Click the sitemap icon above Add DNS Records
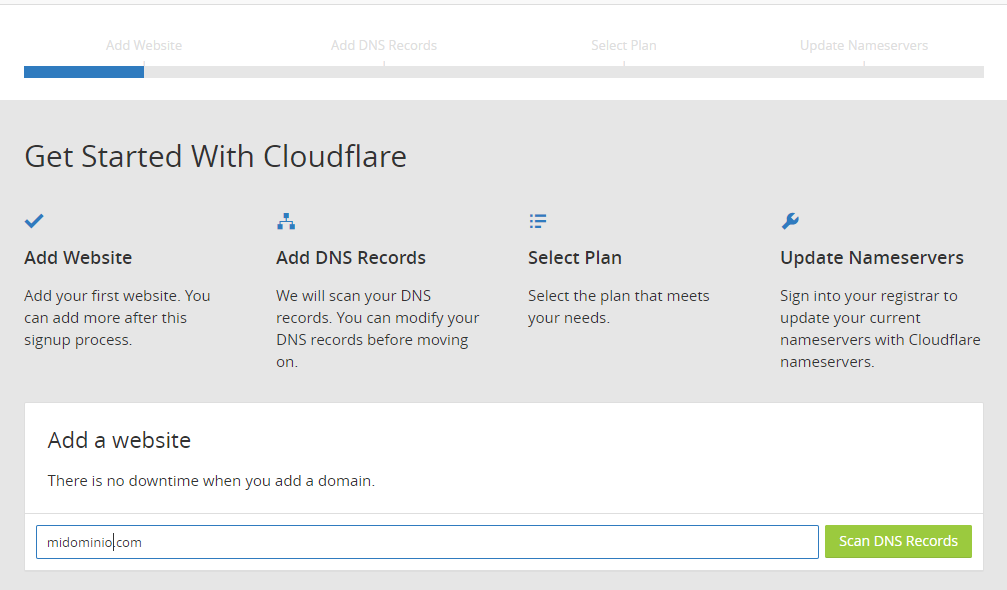The width and height of the screenshot is (1007, 590). (285, 220)
